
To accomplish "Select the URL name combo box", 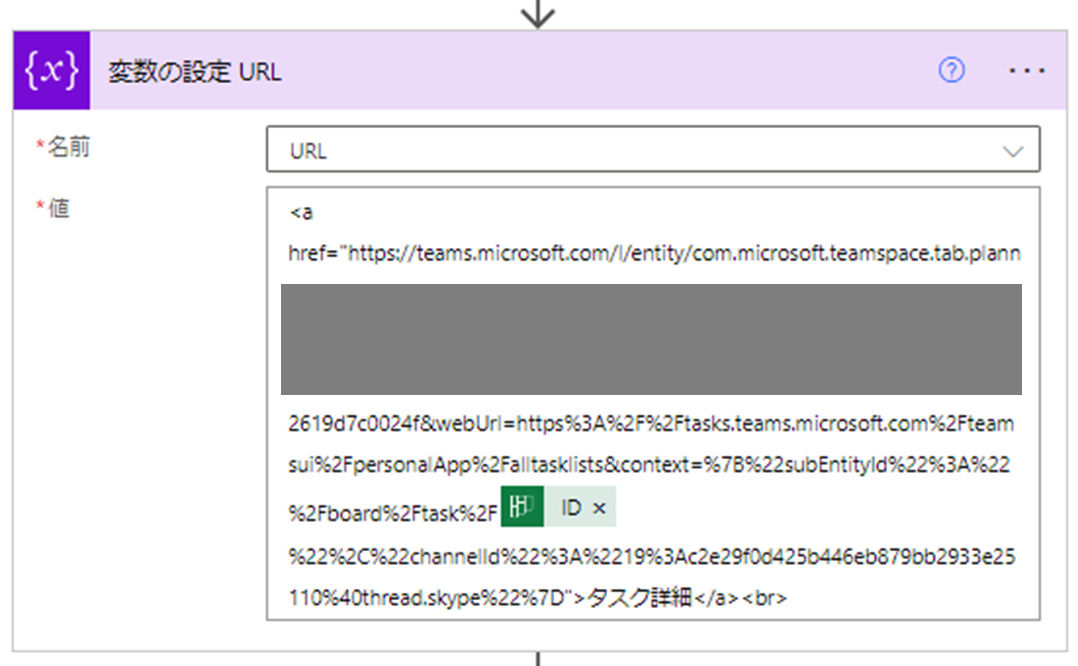I will pyautogui.click(x=653, y=149).
